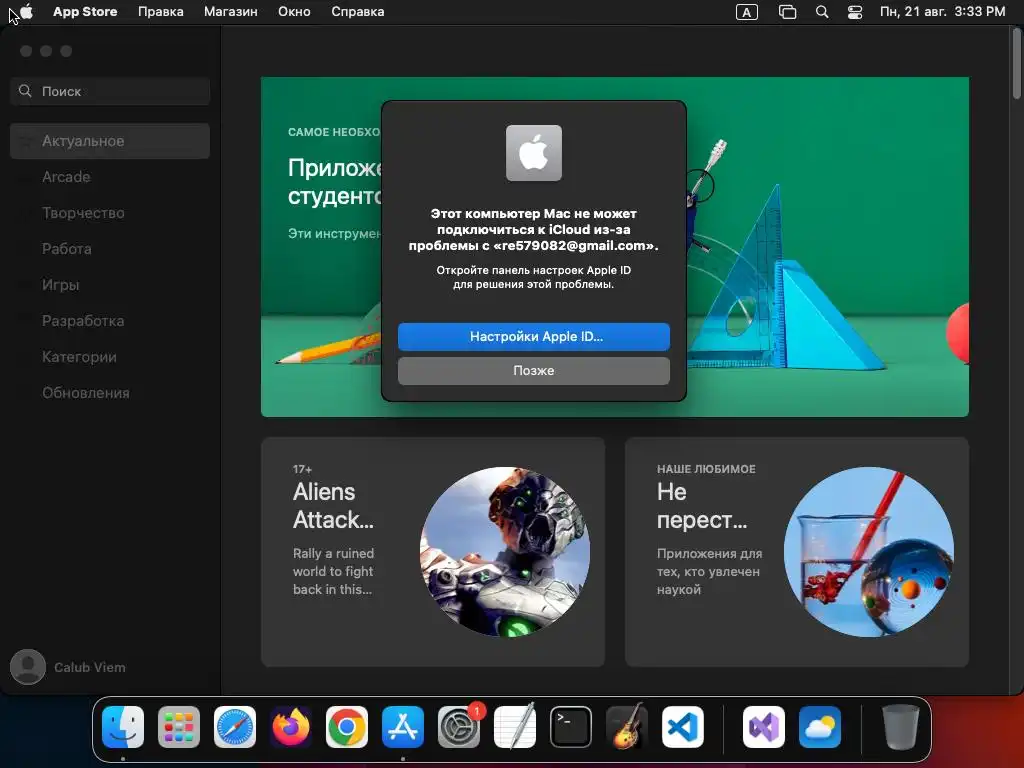Dismiss the dialog with Позже
The width and height of the screenshot is (1024, 768).
[x=534, y=370]
